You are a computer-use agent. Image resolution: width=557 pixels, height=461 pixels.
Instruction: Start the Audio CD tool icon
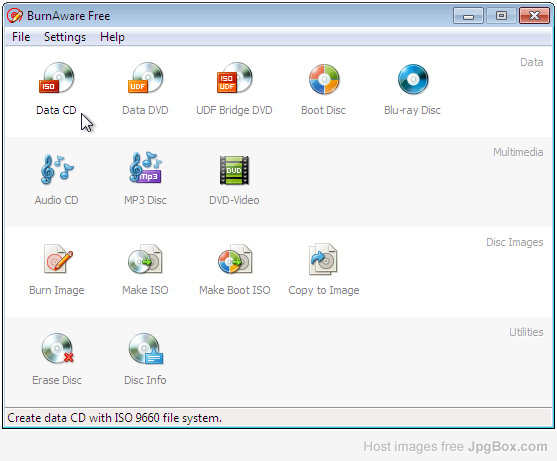tap(57, 169)
